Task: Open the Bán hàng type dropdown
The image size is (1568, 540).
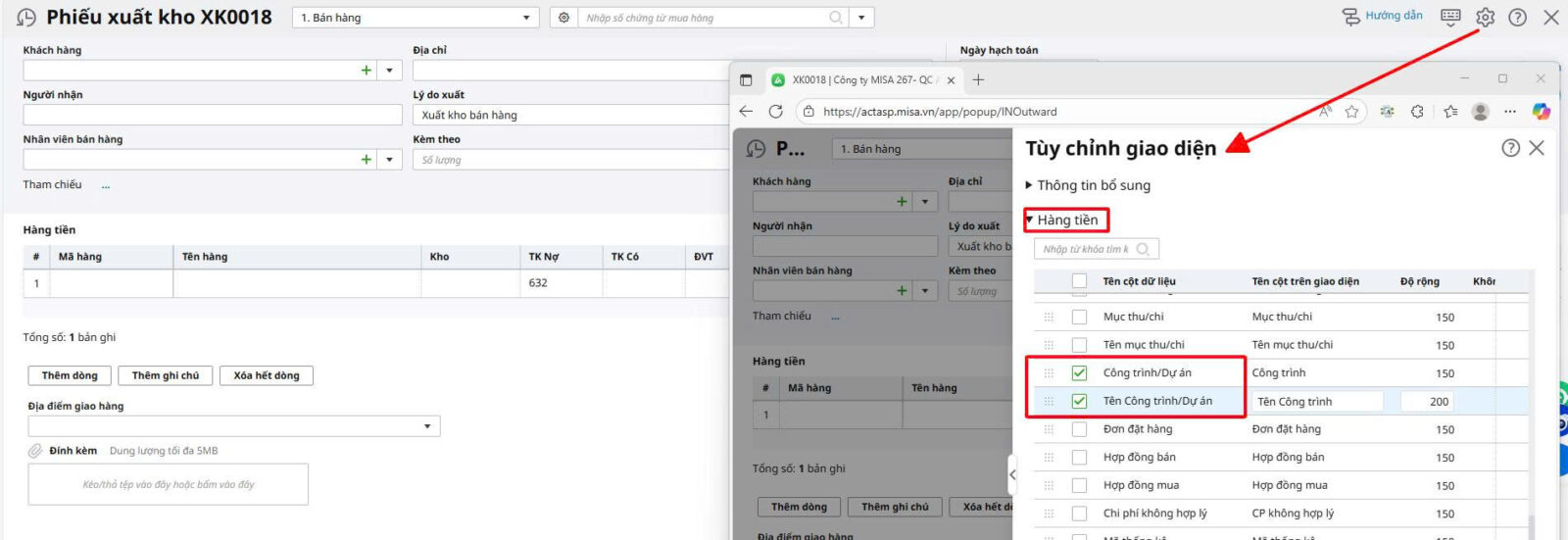Action: tap(526, 18)
